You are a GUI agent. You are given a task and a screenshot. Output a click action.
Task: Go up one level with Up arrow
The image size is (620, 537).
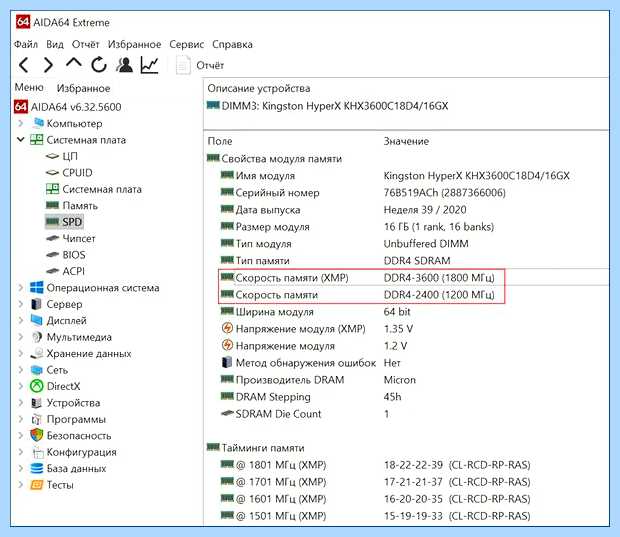[x=74, y=63]
